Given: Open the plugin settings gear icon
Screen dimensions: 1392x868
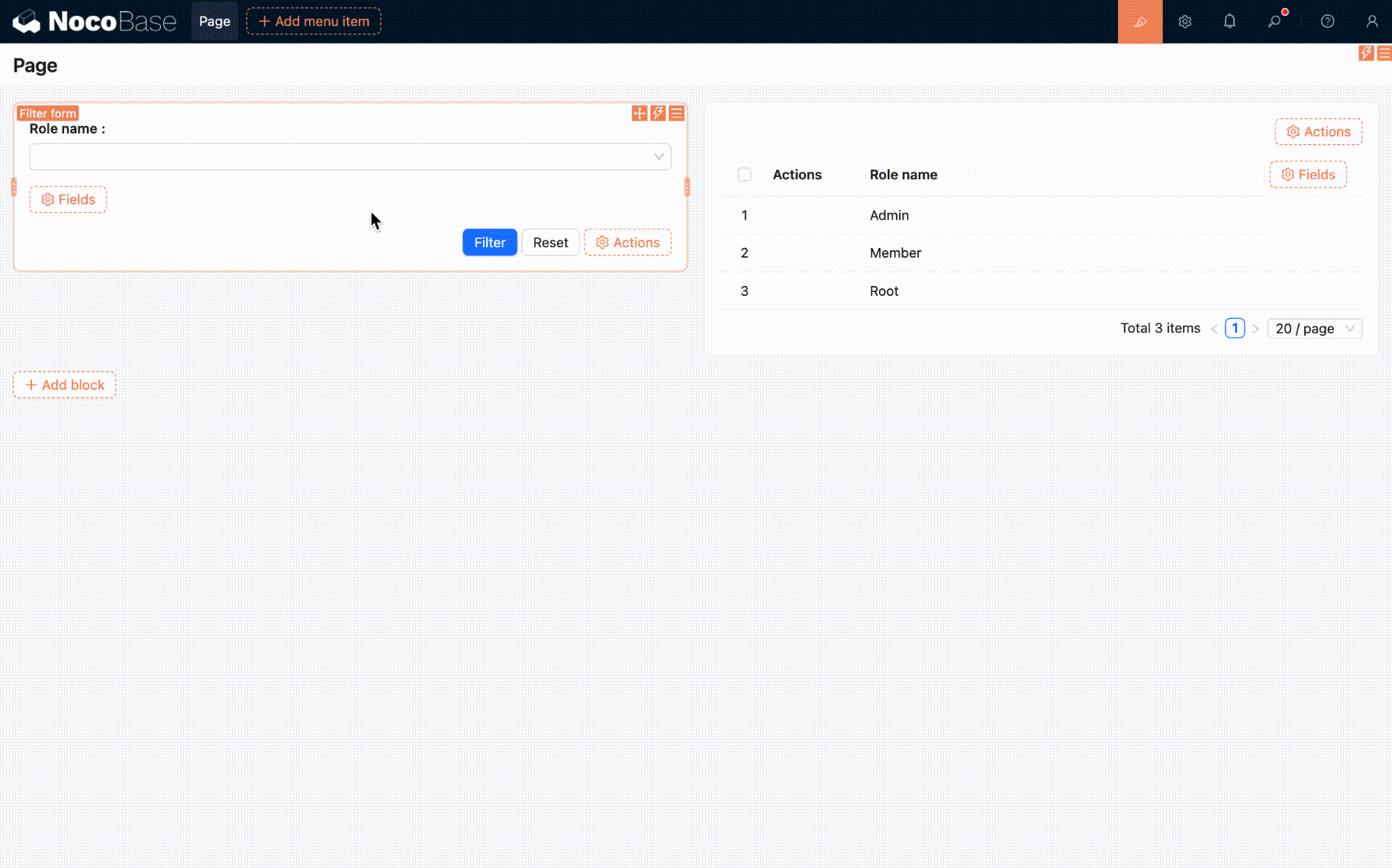Looking at the screenshot, I should tap(1184, 21).
